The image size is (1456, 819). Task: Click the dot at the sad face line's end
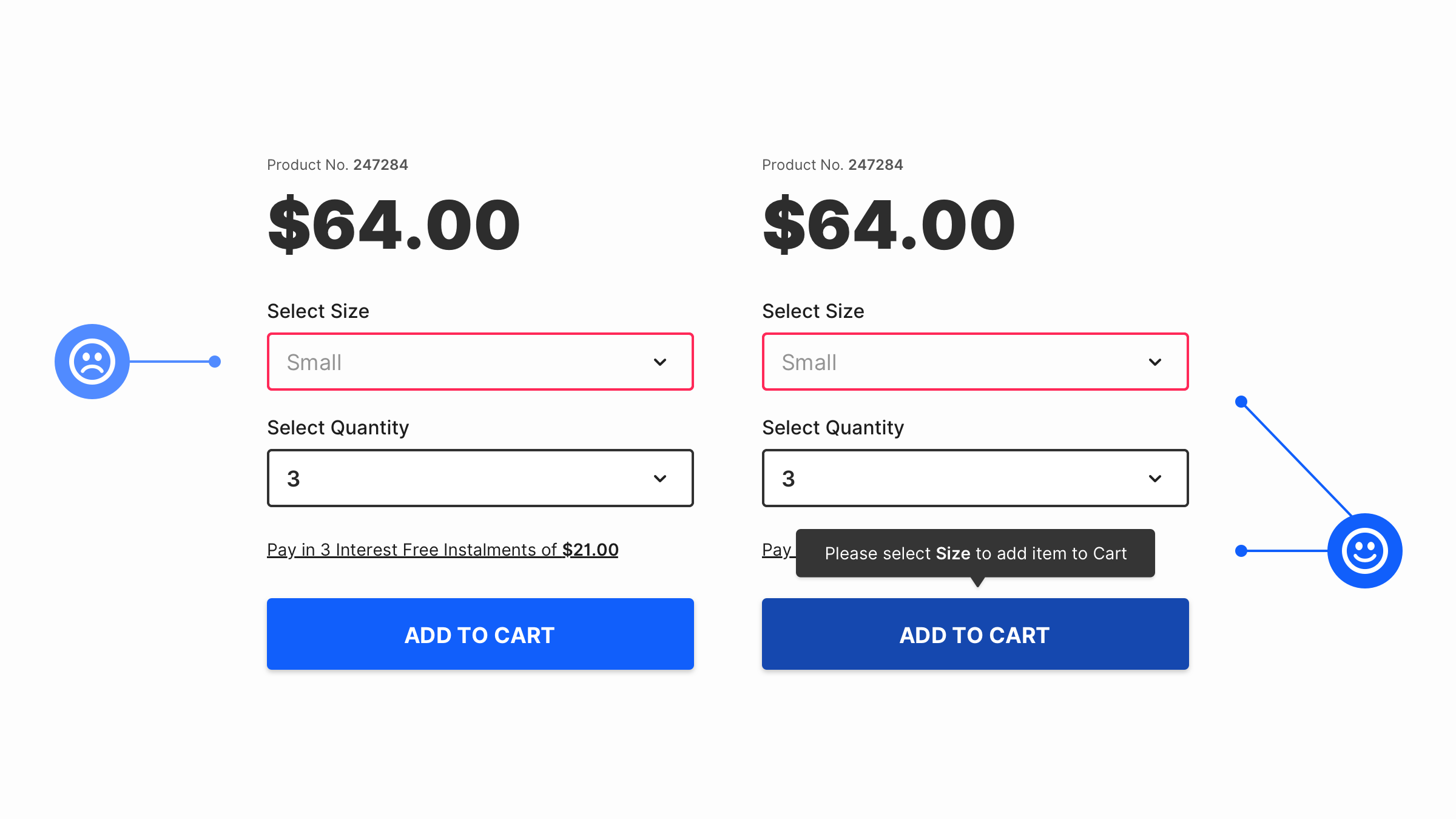coord(215,362)
